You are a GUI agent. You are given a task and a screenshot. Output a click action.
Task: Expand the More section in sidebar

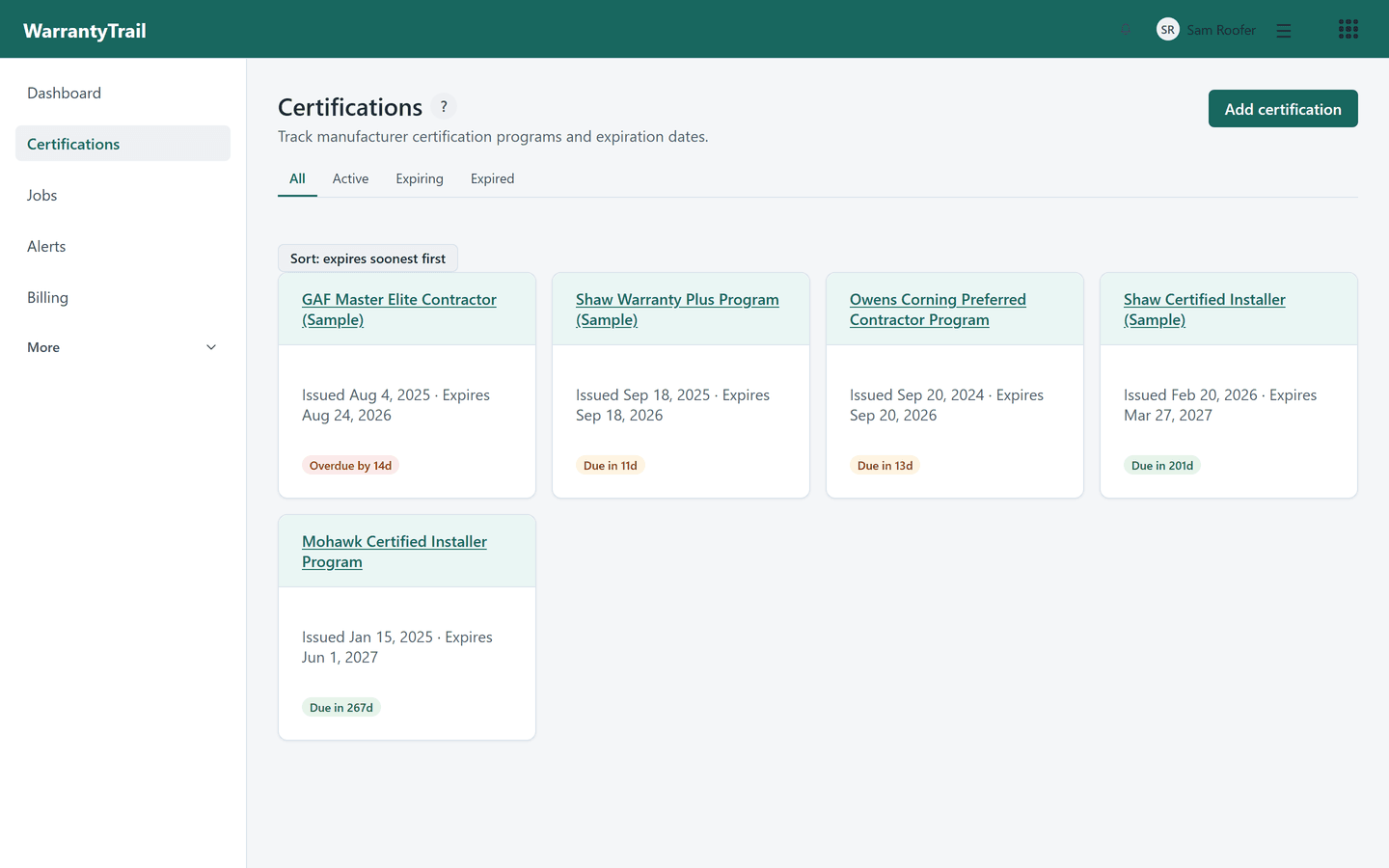[123, 347]
